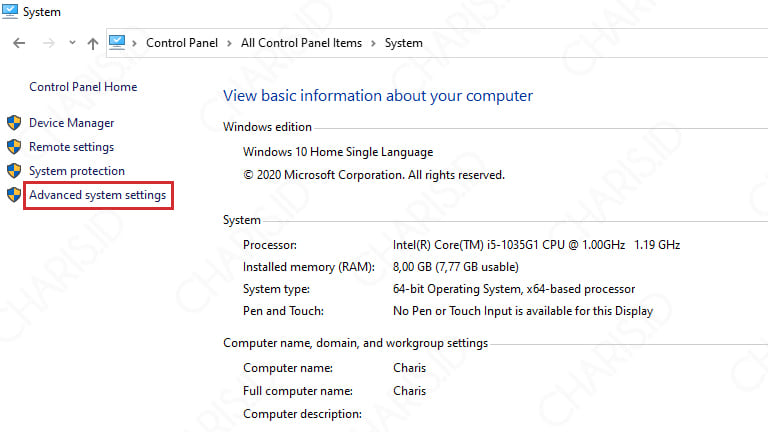
Task: Click shield icon beside Advanced system settings
Action: 14,194
